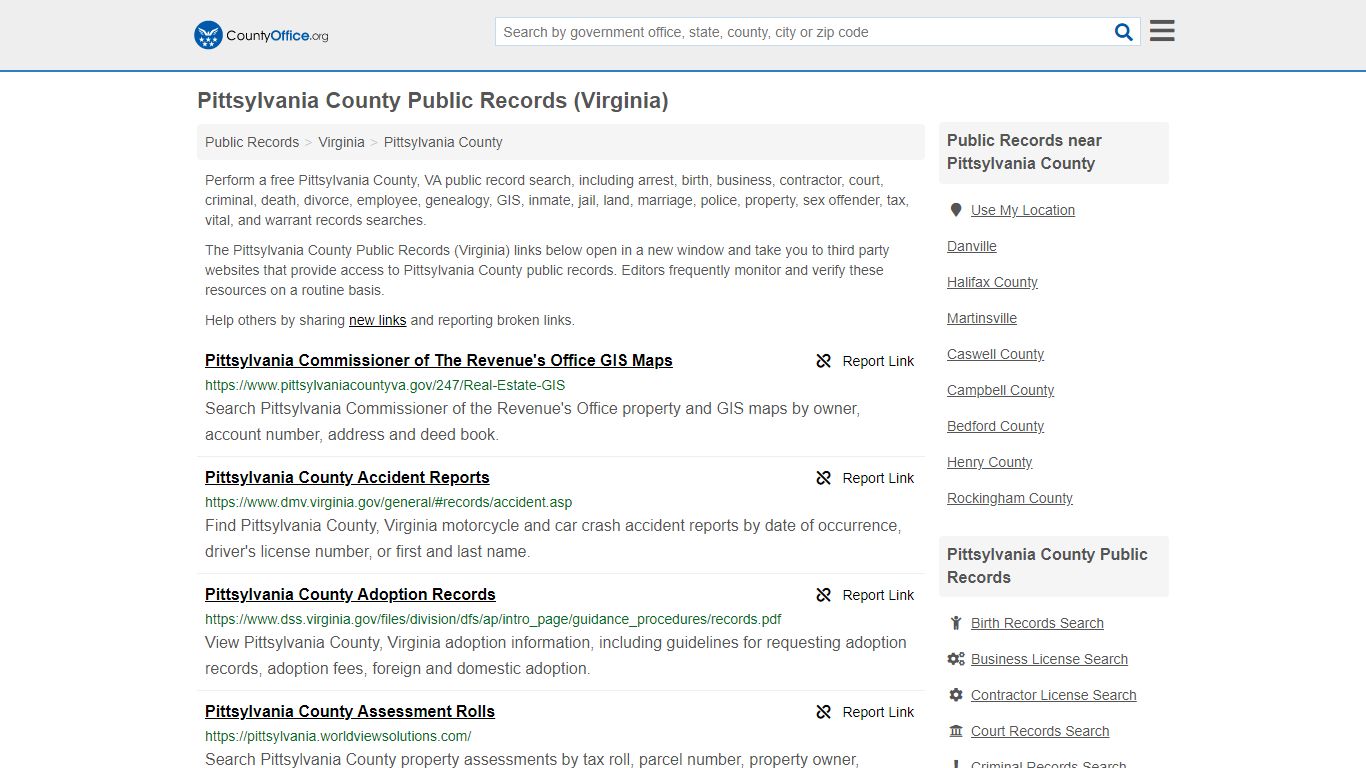Click the broken link icon for Assessment Rolls

(x=824, y=712)
